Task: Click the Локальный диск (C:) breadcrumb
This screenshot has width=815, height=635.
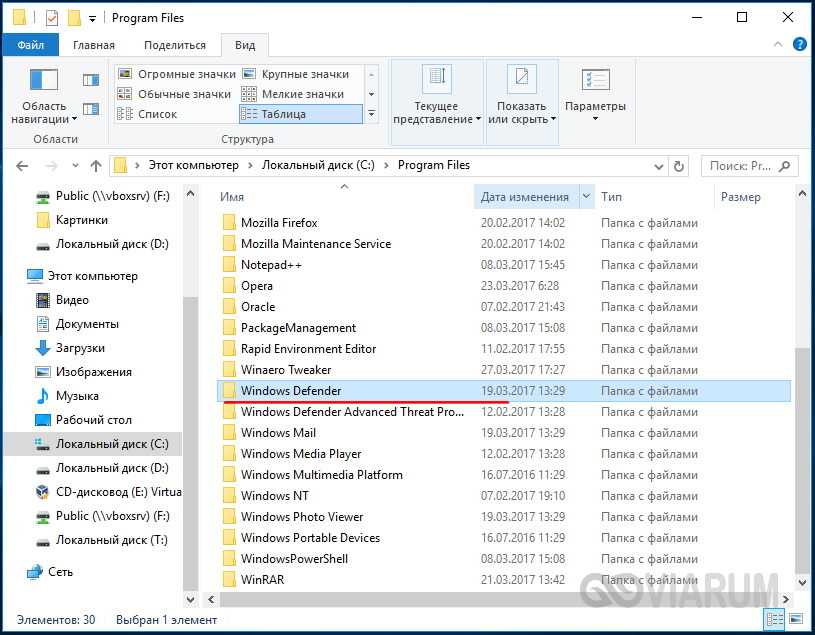Action: 318,165
